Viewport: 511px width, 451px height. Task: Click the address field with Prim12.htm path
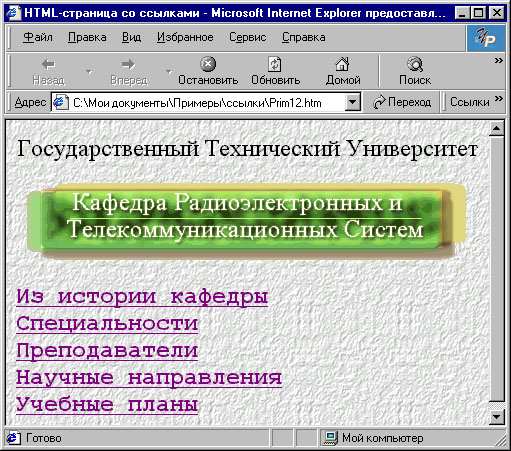coord(206,102)
